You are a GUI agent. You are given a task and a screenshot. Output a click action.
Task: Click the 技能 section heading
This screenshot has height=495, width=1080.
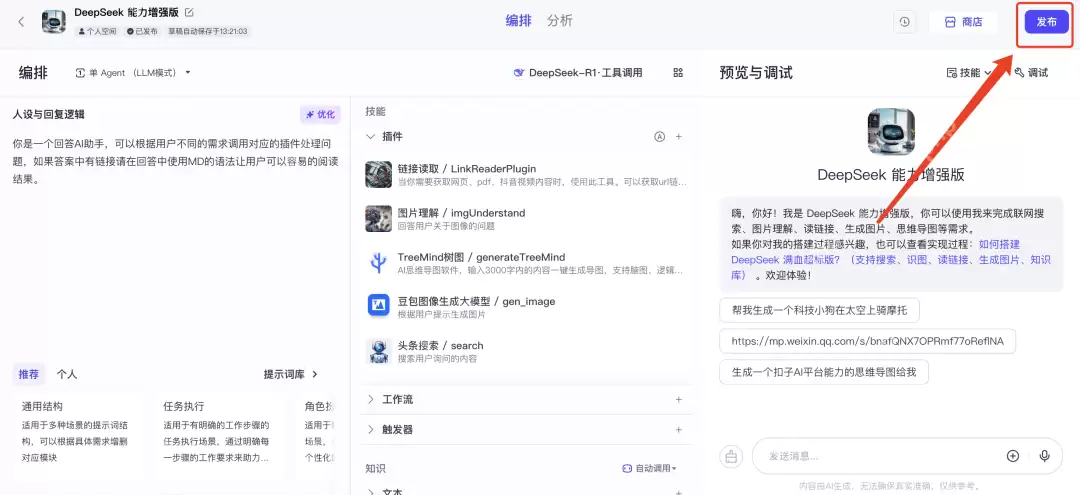[x=375, y=111]
